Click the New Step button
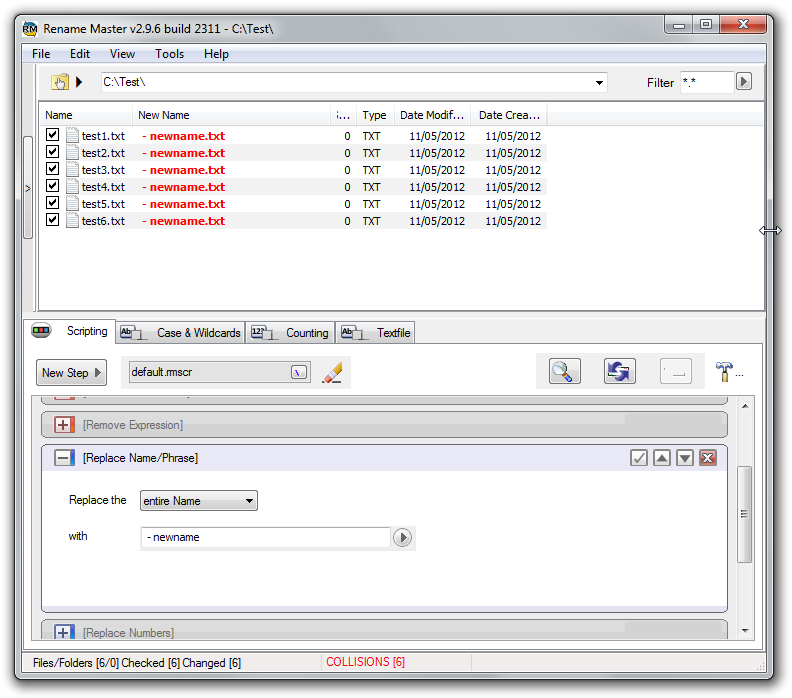This screenshot has width=792, height=698. click(71, 373)
